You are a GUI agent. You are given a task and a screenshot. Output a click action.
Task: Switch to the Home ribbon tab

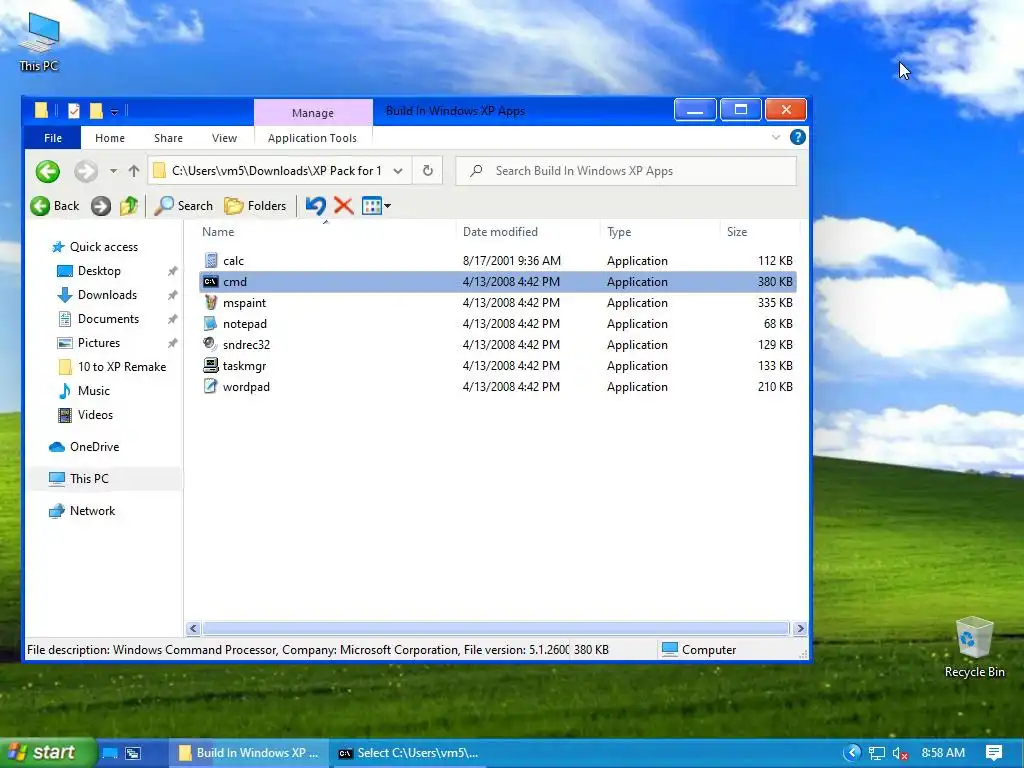[110, 138]
